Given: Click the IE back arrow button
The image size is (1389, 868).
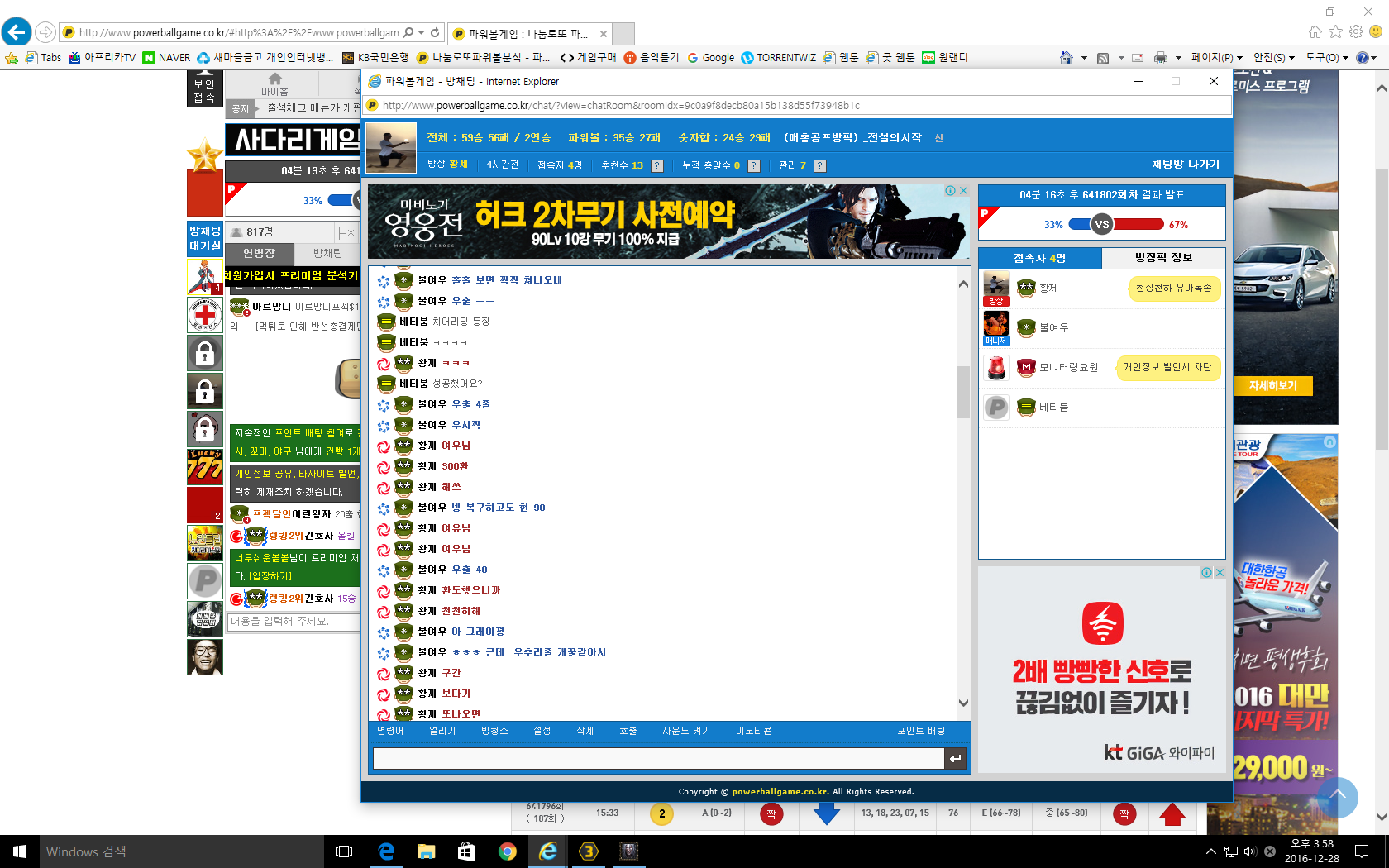Looking at the screenshot, I should pyautogui.click(x=17, y=32).
